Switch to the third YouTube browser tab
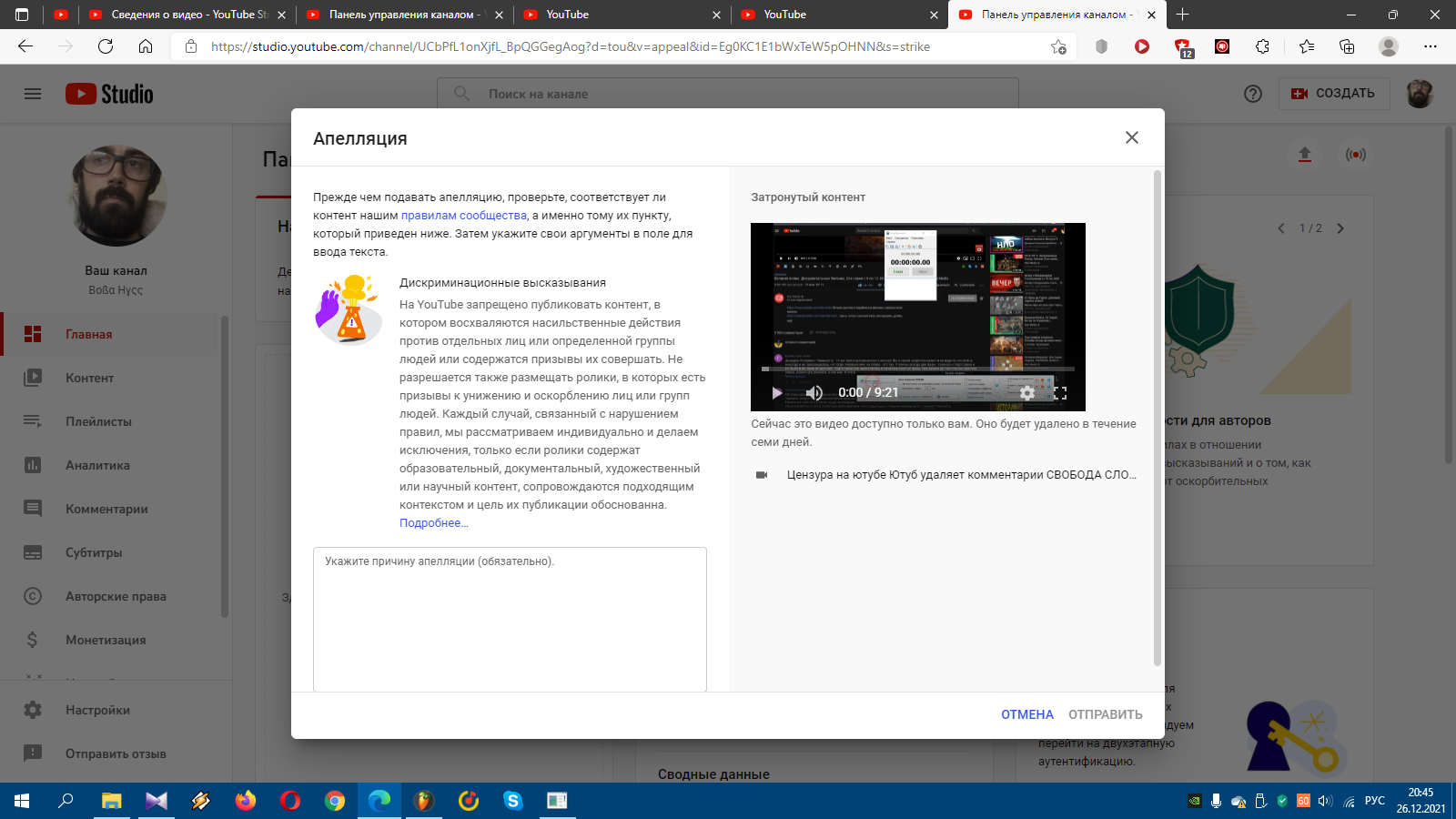This screenshot has width=1456, height=819. click(x=623, y=15)
